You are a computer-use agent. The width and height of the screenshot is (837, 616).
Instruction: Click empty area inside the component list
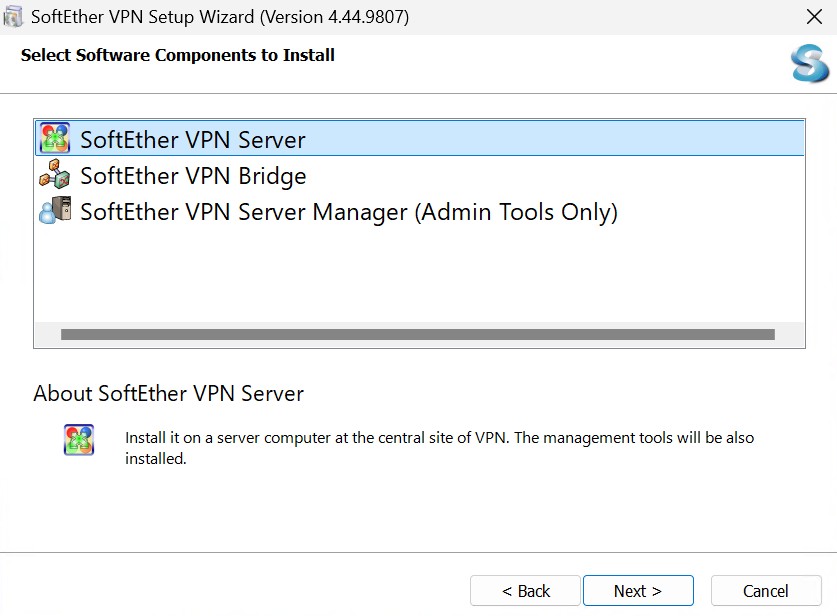click(x=419, y=275)
